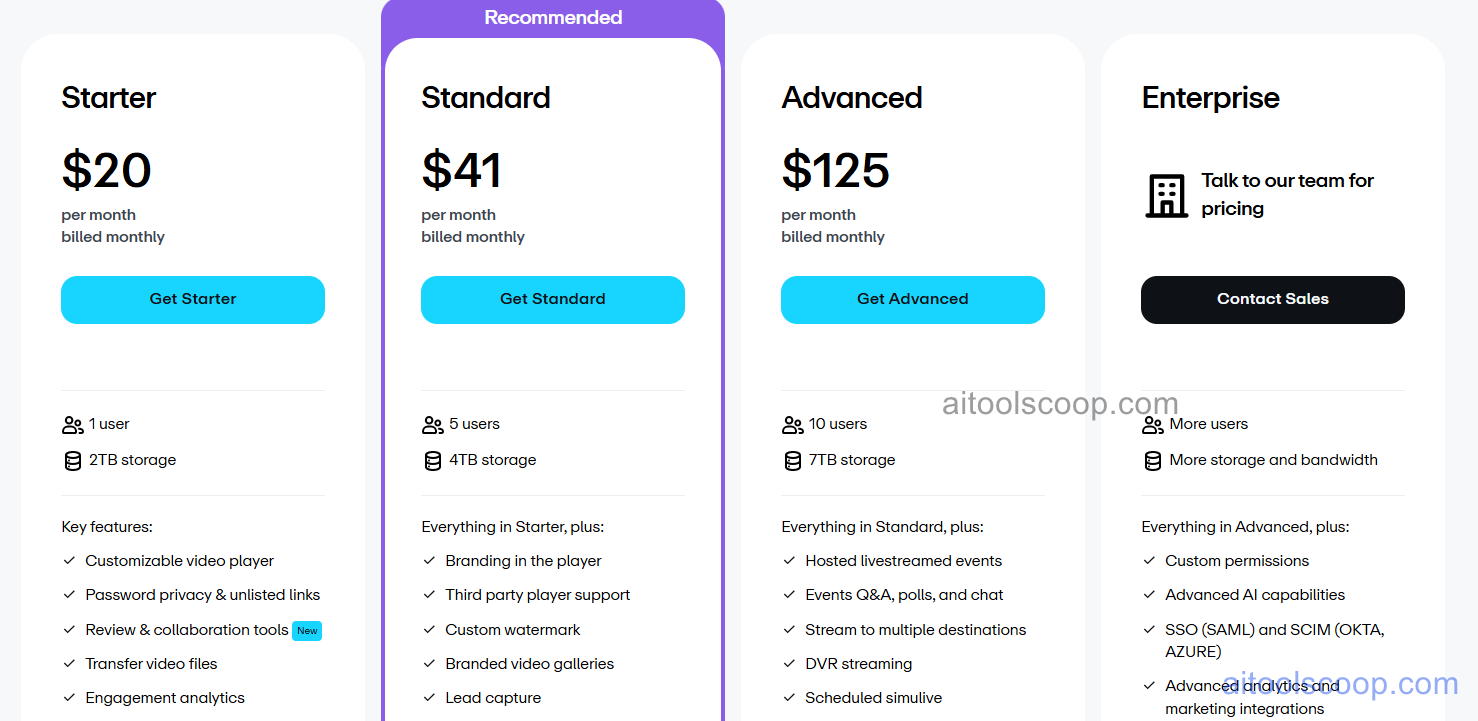1478x721 pixels.
Task: Click the building icon beside Talk to our team
Action: (x=1166, y=195)
